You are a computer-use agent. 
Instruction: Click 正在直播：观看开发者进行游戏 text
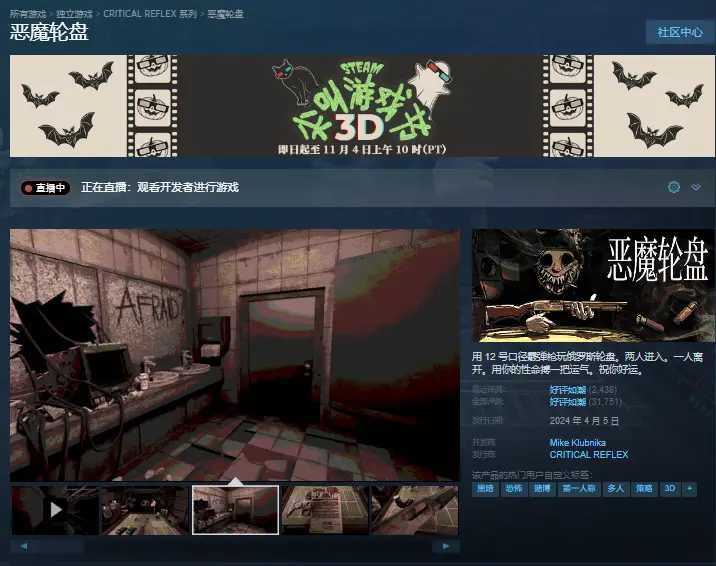click(x=160, y=187)
